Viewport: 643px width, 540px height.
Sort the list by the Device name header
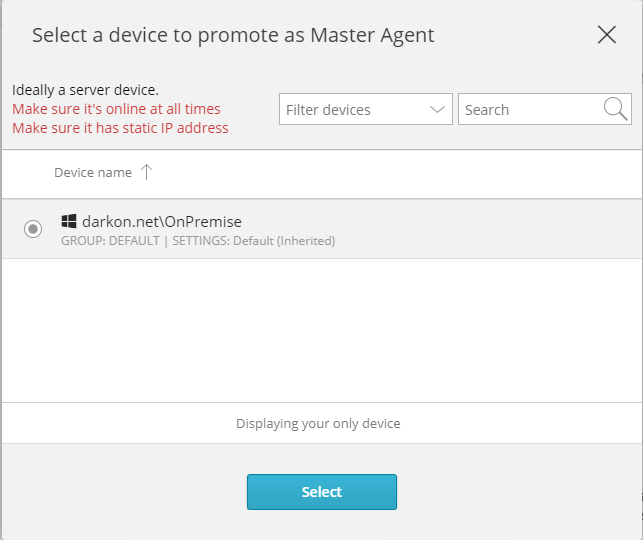coord(93,173)
